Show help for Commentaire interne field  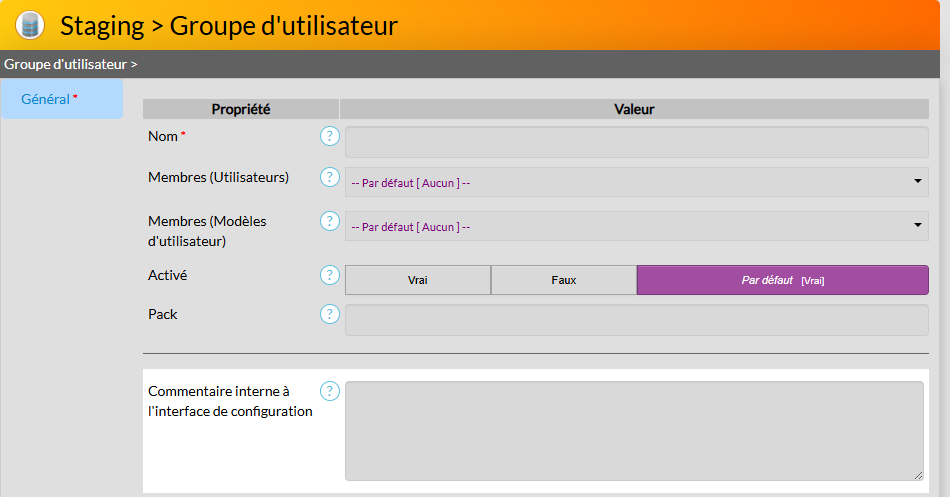[x=330, y=391]
